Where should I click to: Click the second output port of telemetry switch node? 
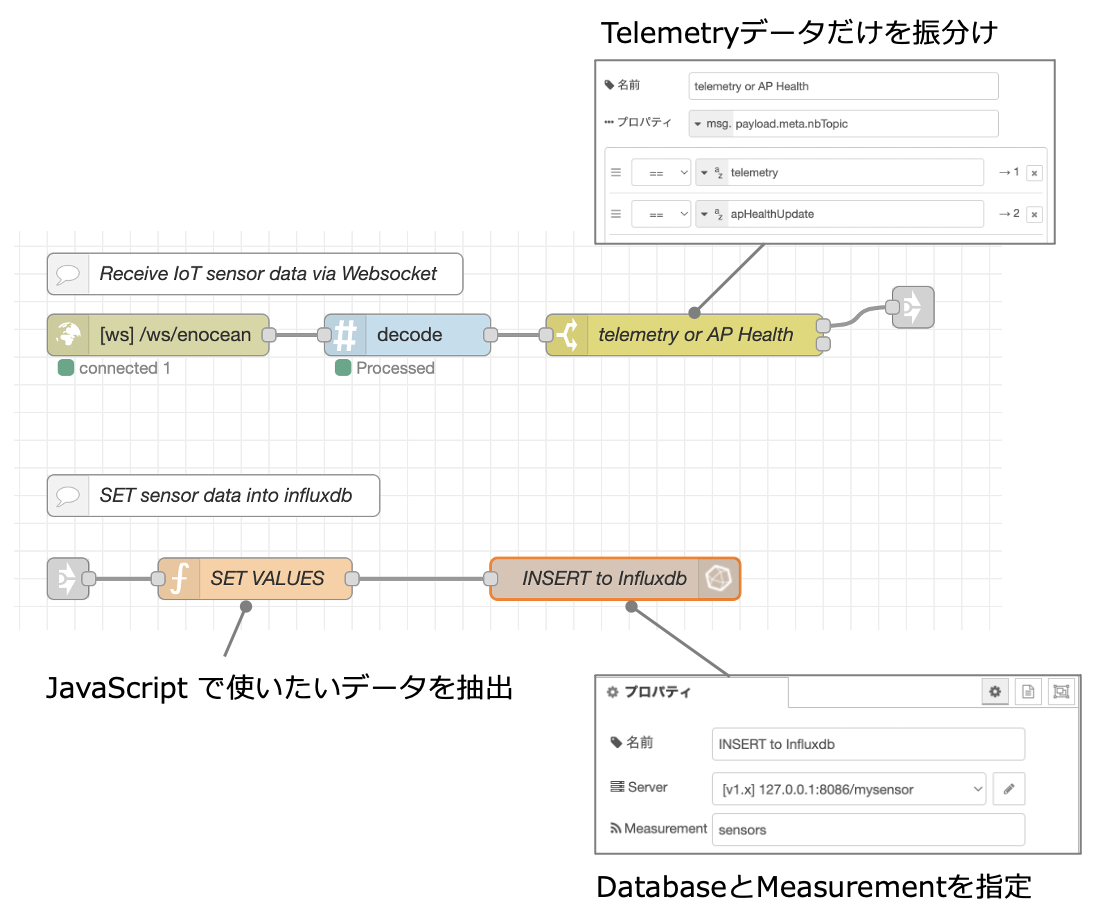pos(823,344)
